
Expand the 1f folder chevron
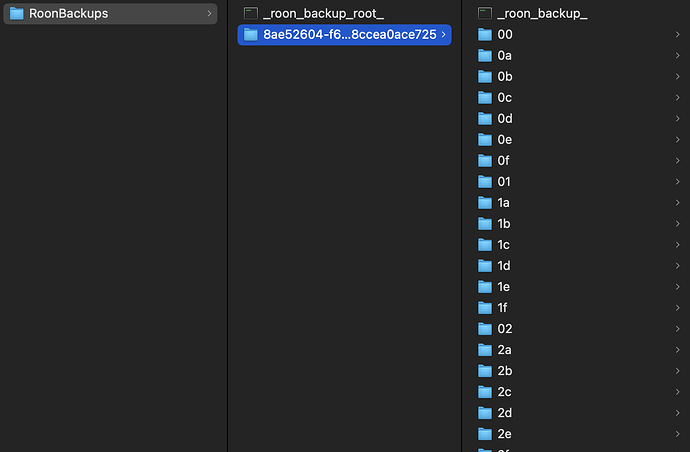tap(678, 308)
